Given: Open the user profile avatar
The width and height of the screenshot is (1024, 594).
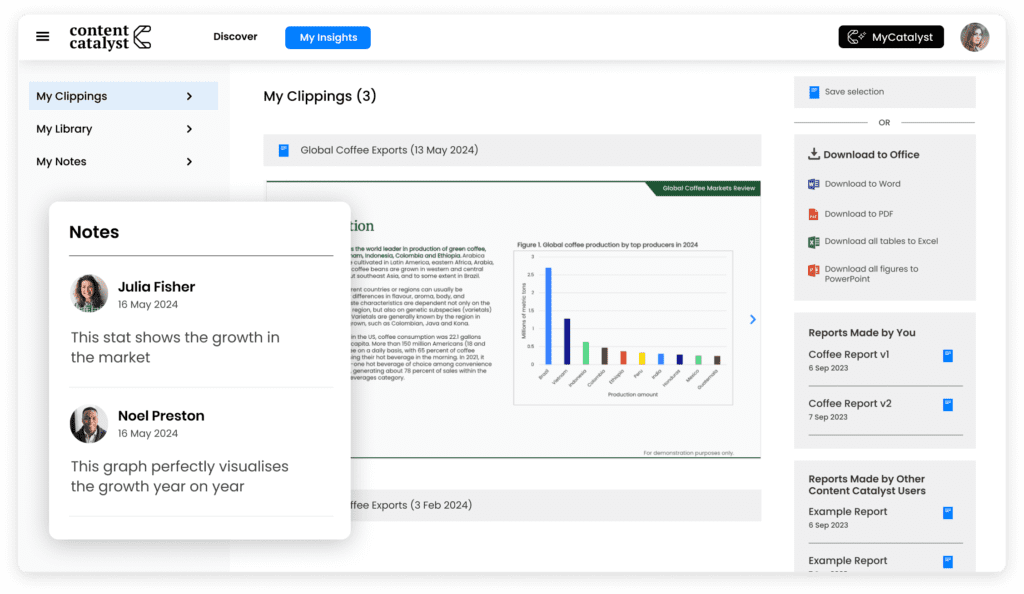Looking at the screenshot, I should tap(974, 37).
